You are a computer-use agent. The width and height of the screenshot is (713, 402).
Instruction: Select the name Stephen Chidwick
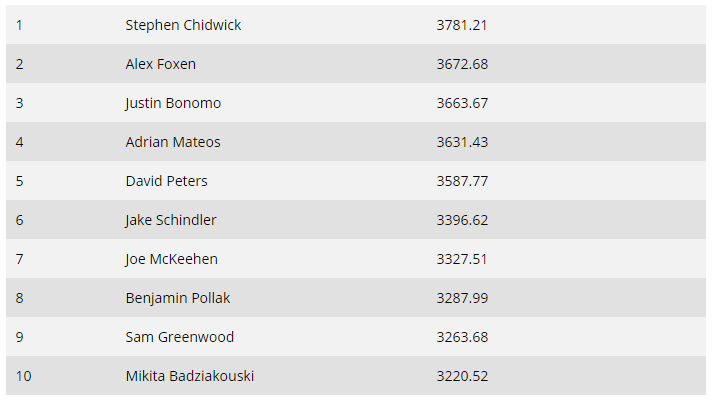pyautogui.click(x=183, y=25)
